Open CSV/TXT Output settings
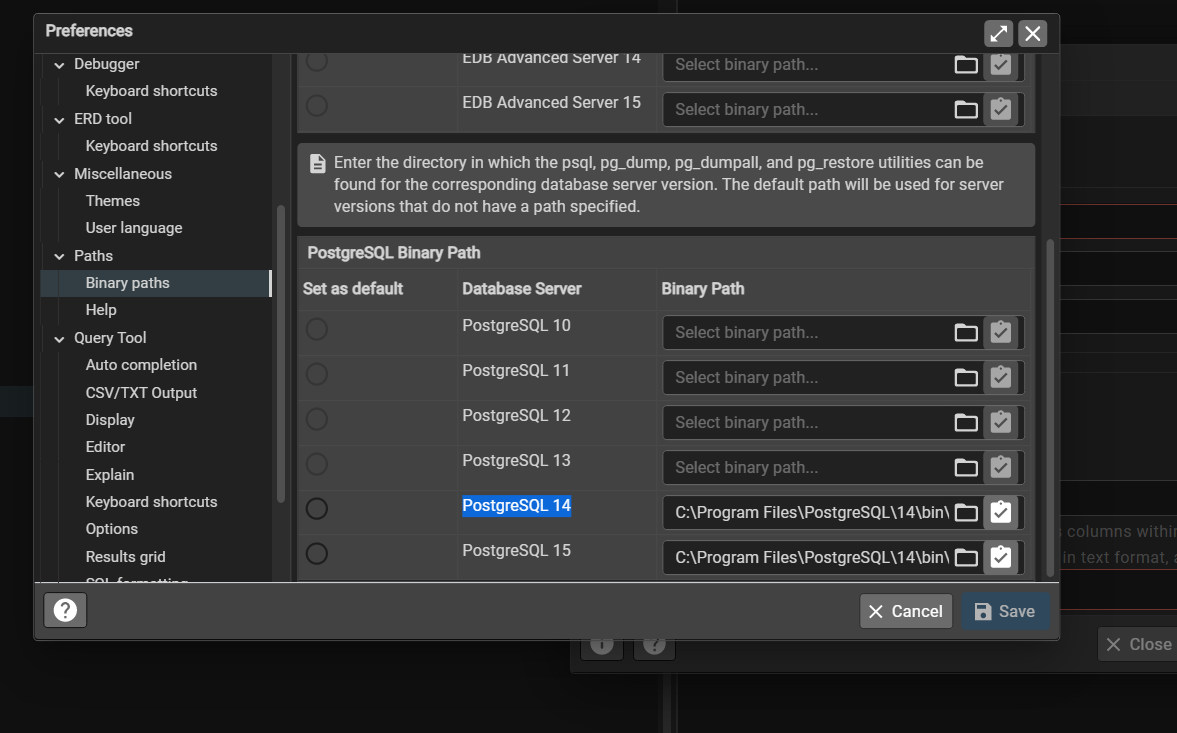The width and height of the screenshot is (1177, 733). coord(141,392)
